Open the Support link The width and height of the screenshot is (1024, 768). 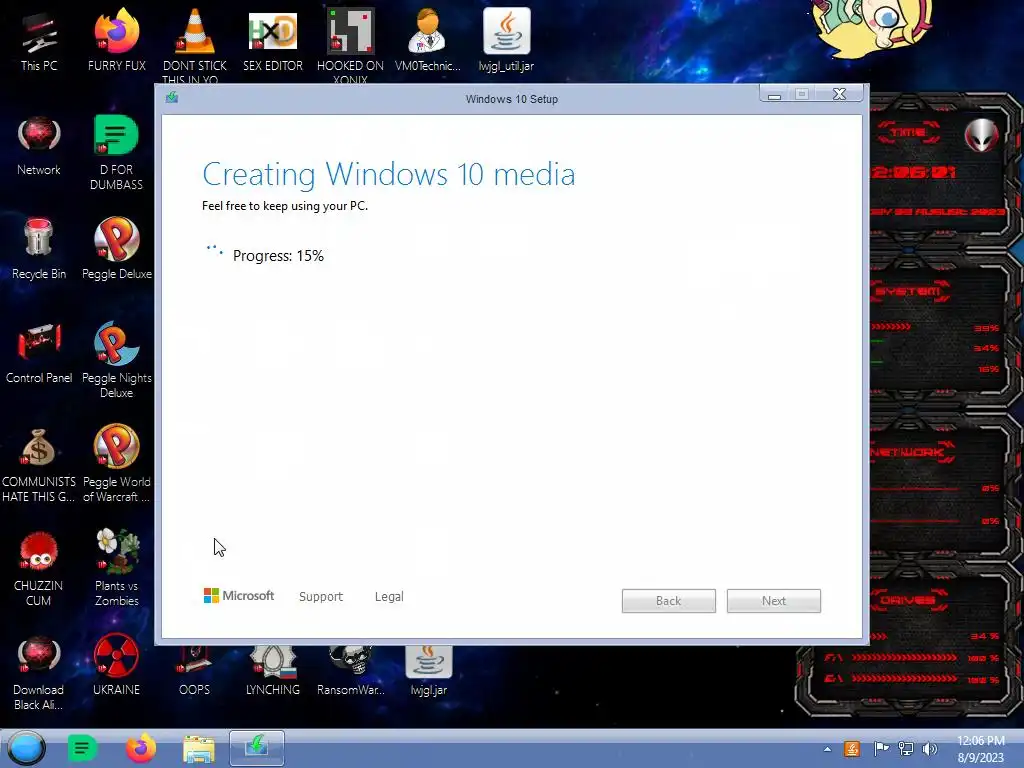pyautogui.click(x=321, y=596)
